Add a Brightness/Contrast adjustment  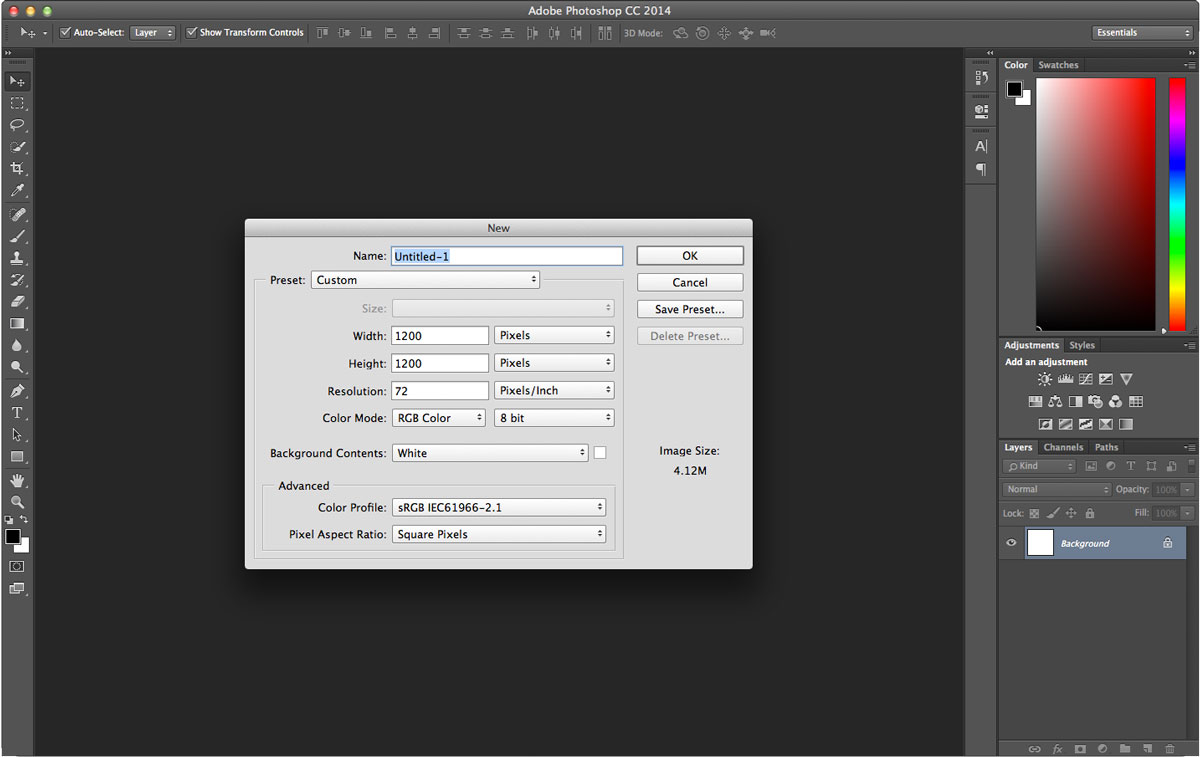click(x=1045, y=379)
